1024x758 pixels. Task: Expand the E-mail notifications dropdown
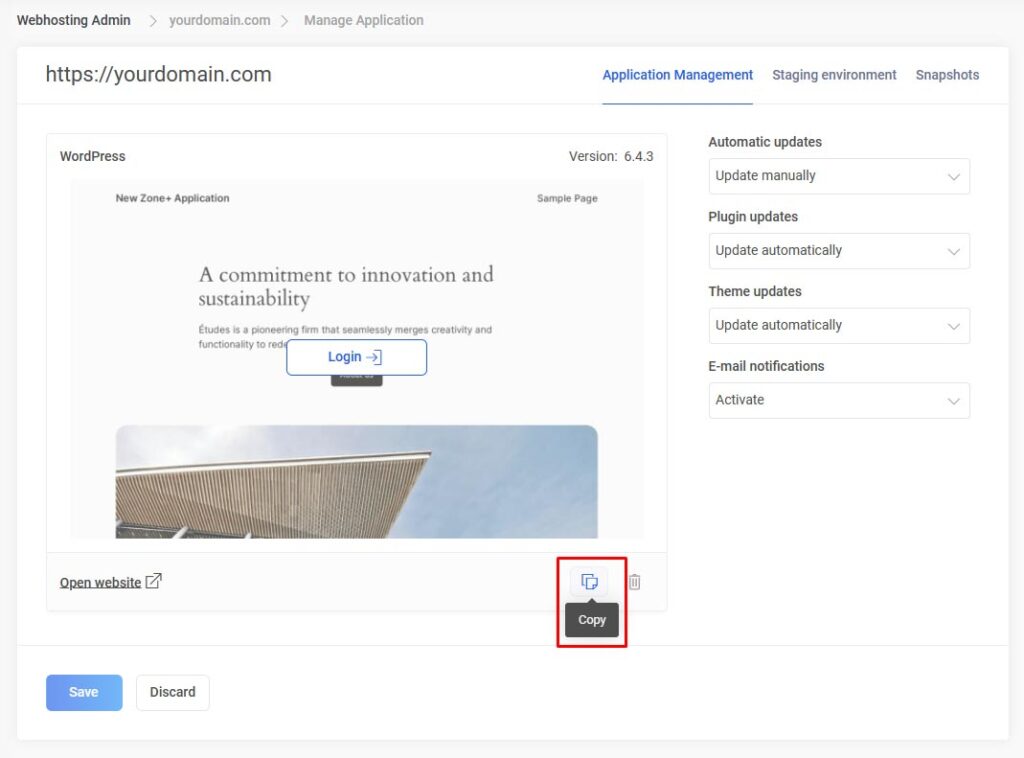click(838, 400)
